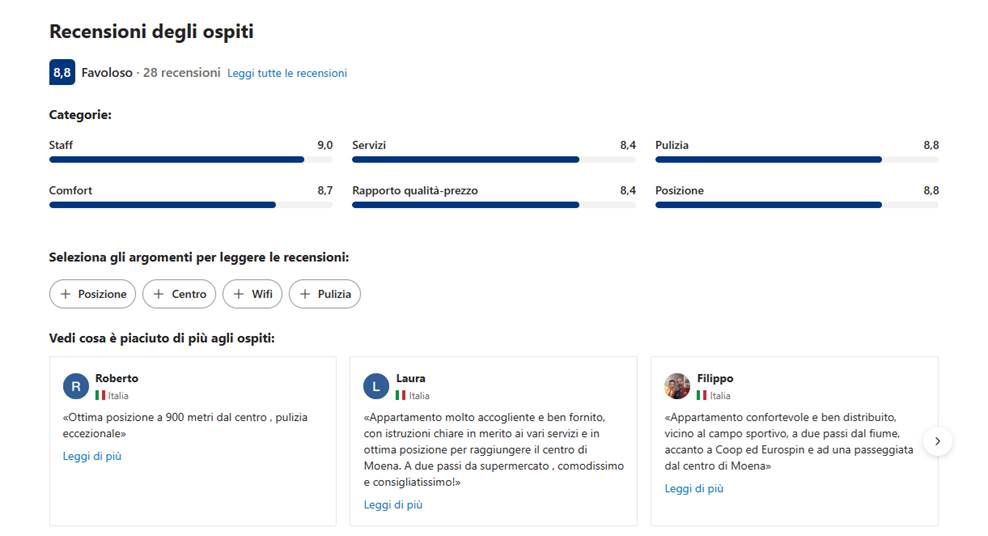Viewport: 988px width, 536px height.
Task: Click the 28 recensioni count text
Action: [x=181, y=72]
